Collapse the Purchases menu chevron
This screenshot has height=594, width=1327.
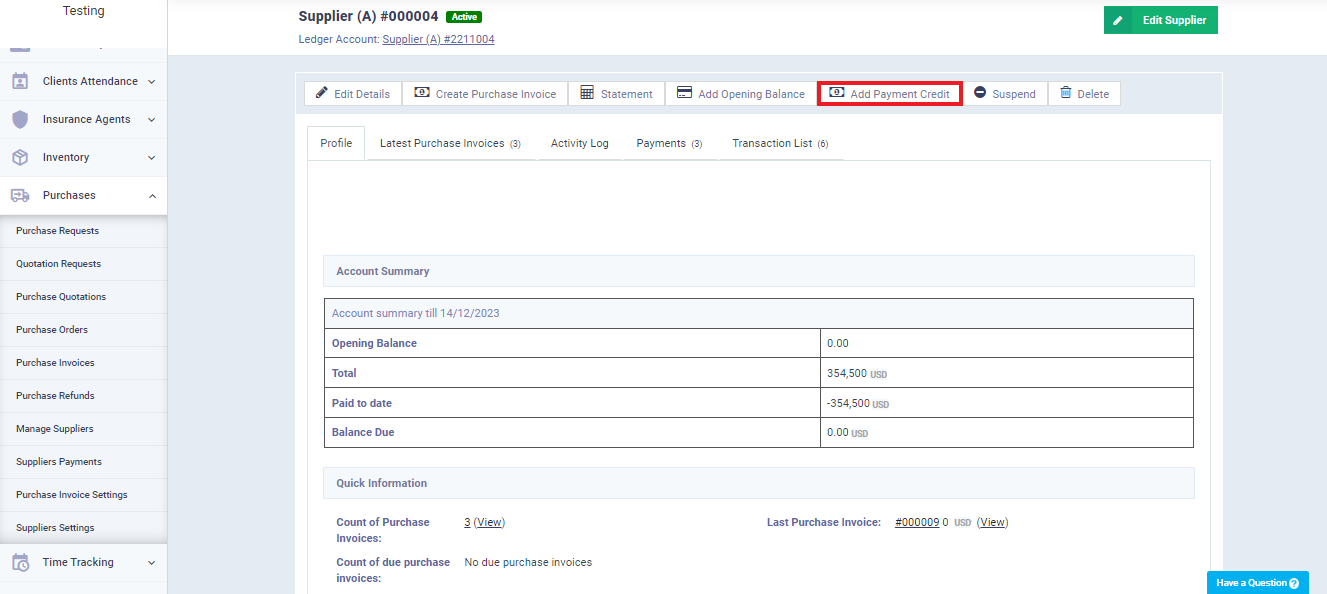coord(152,196)
